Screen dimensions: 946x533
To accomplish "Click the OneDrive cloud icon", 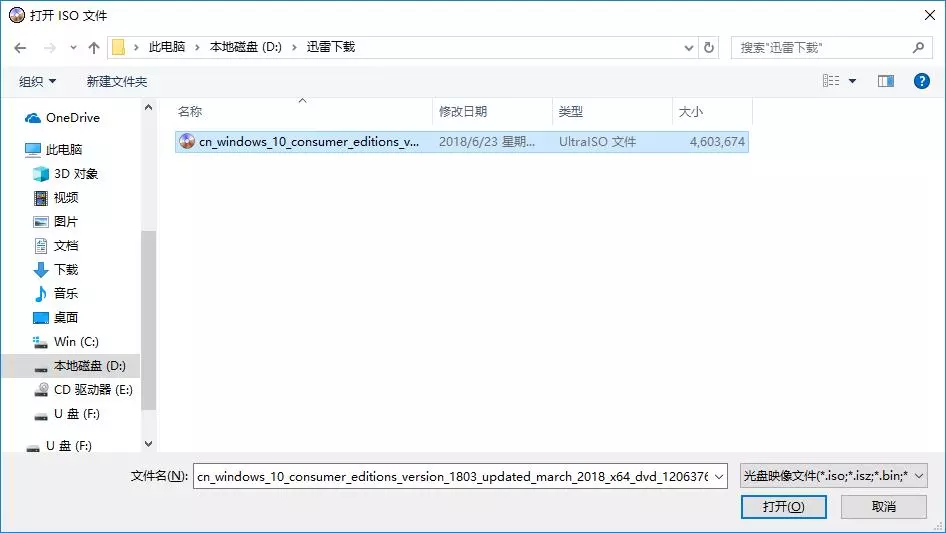I will pyautogui.click(x=33, y=118).
